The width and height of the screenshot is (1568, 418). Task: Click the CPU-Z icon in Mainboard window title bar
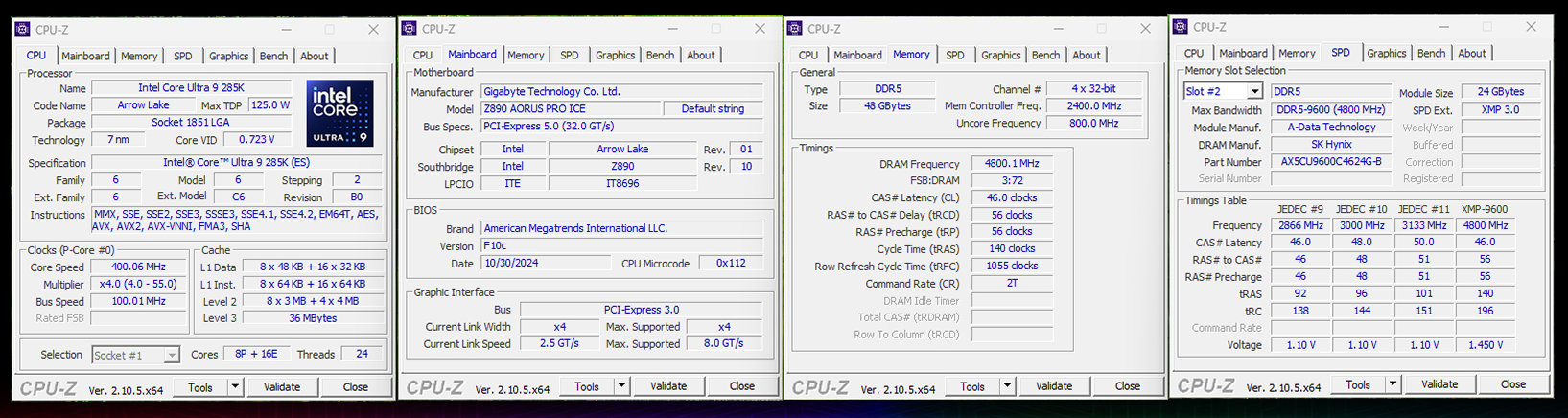click(409, 29)
